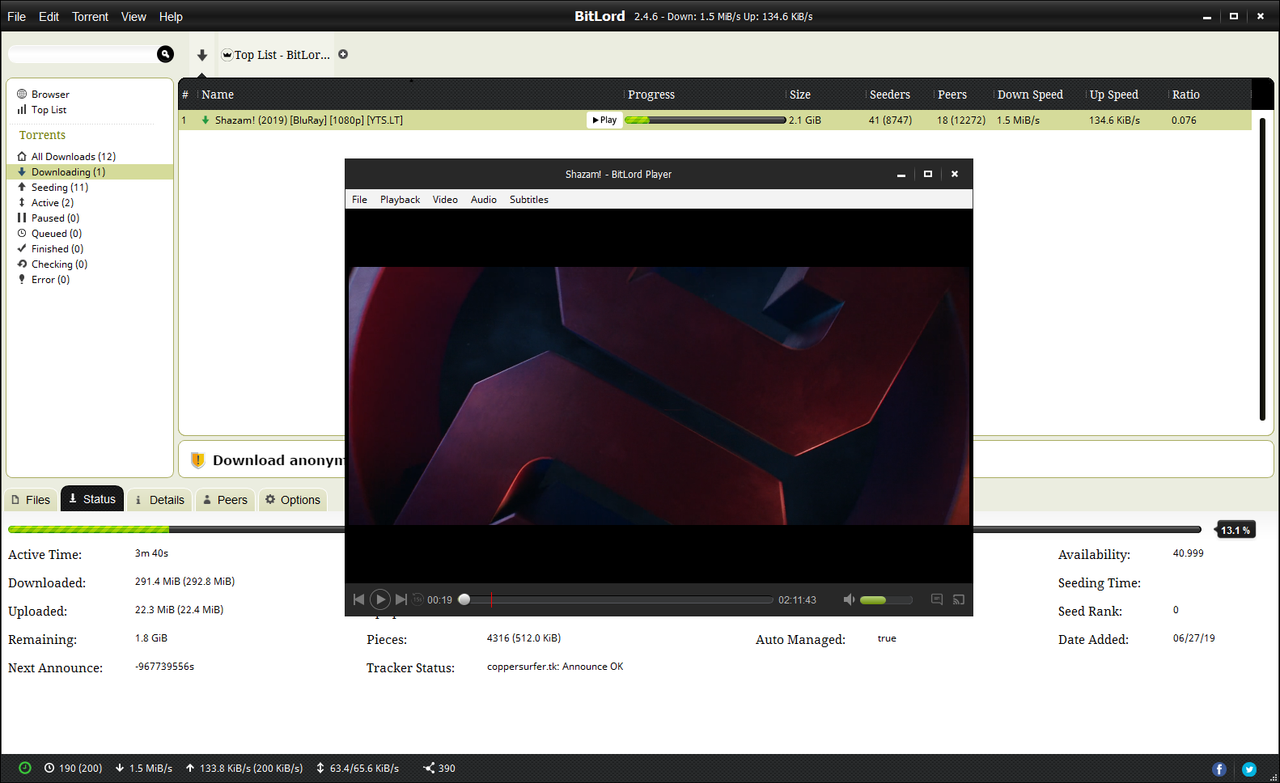Click the green status indicator icon
1280x783 pixels.
(25, 768)
